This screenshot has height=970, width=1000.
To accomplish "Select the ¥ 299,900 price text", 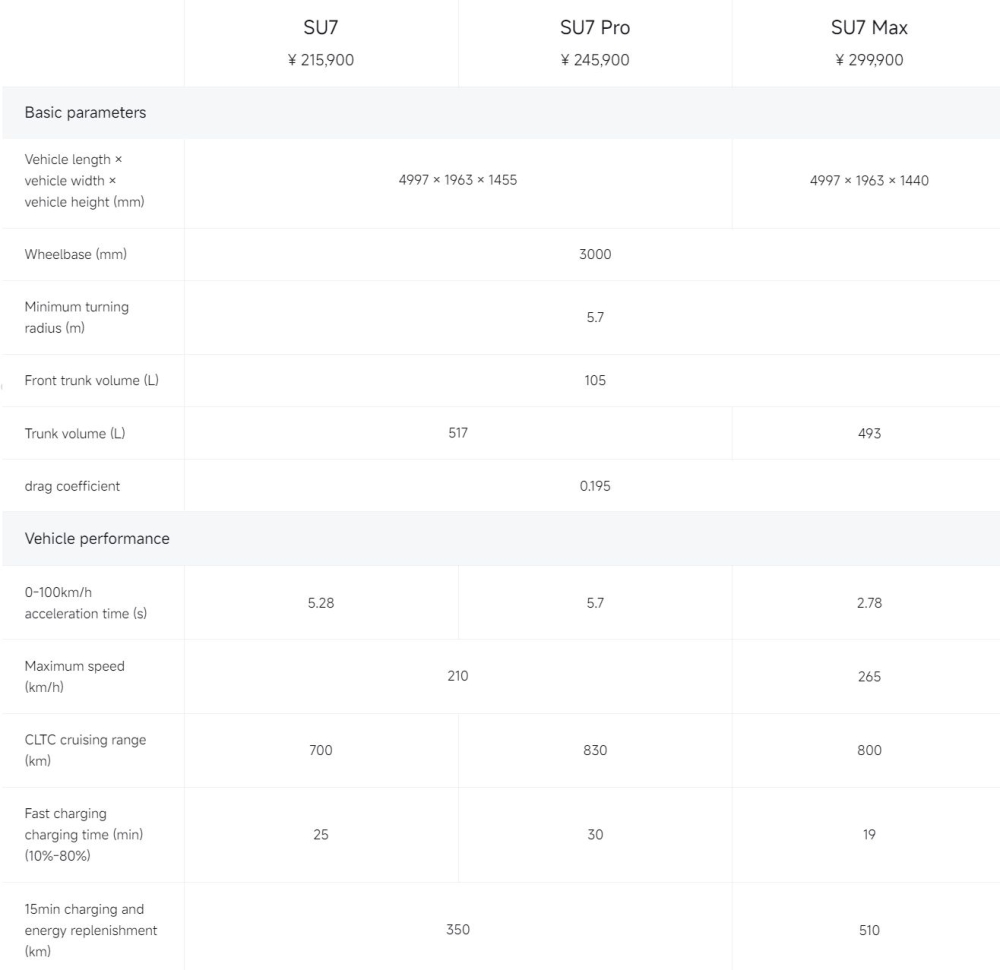I will (x=869, y=60).
